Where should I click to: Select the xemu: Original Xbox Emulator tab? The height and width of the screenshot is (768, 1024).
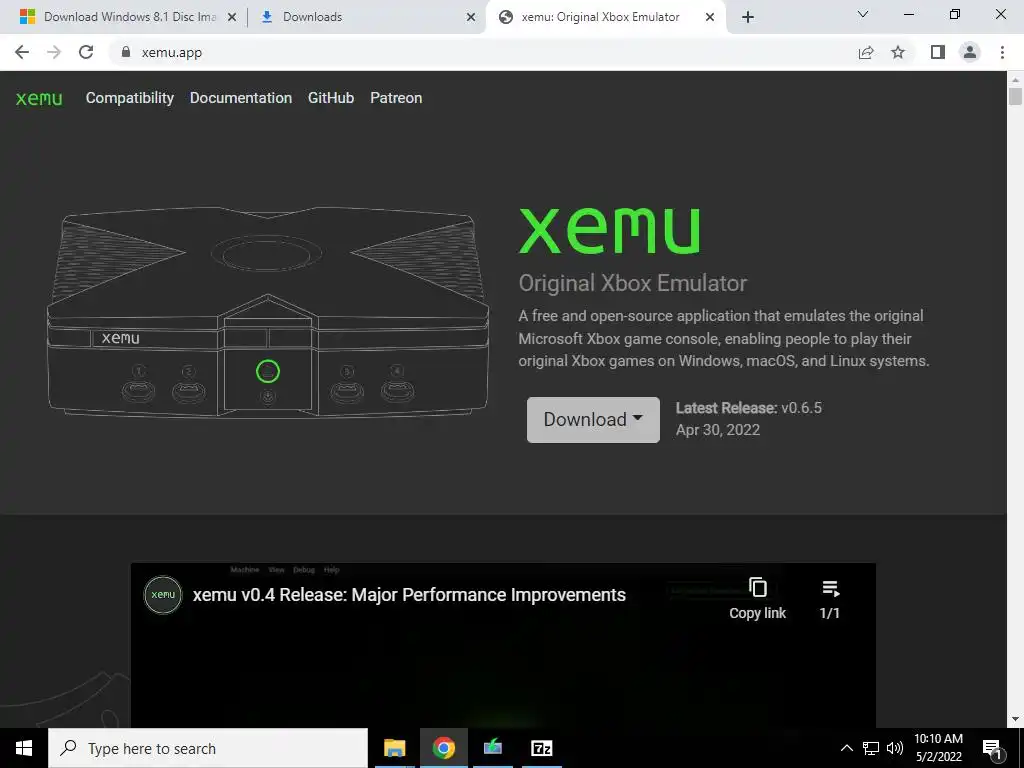pos(605,17)
